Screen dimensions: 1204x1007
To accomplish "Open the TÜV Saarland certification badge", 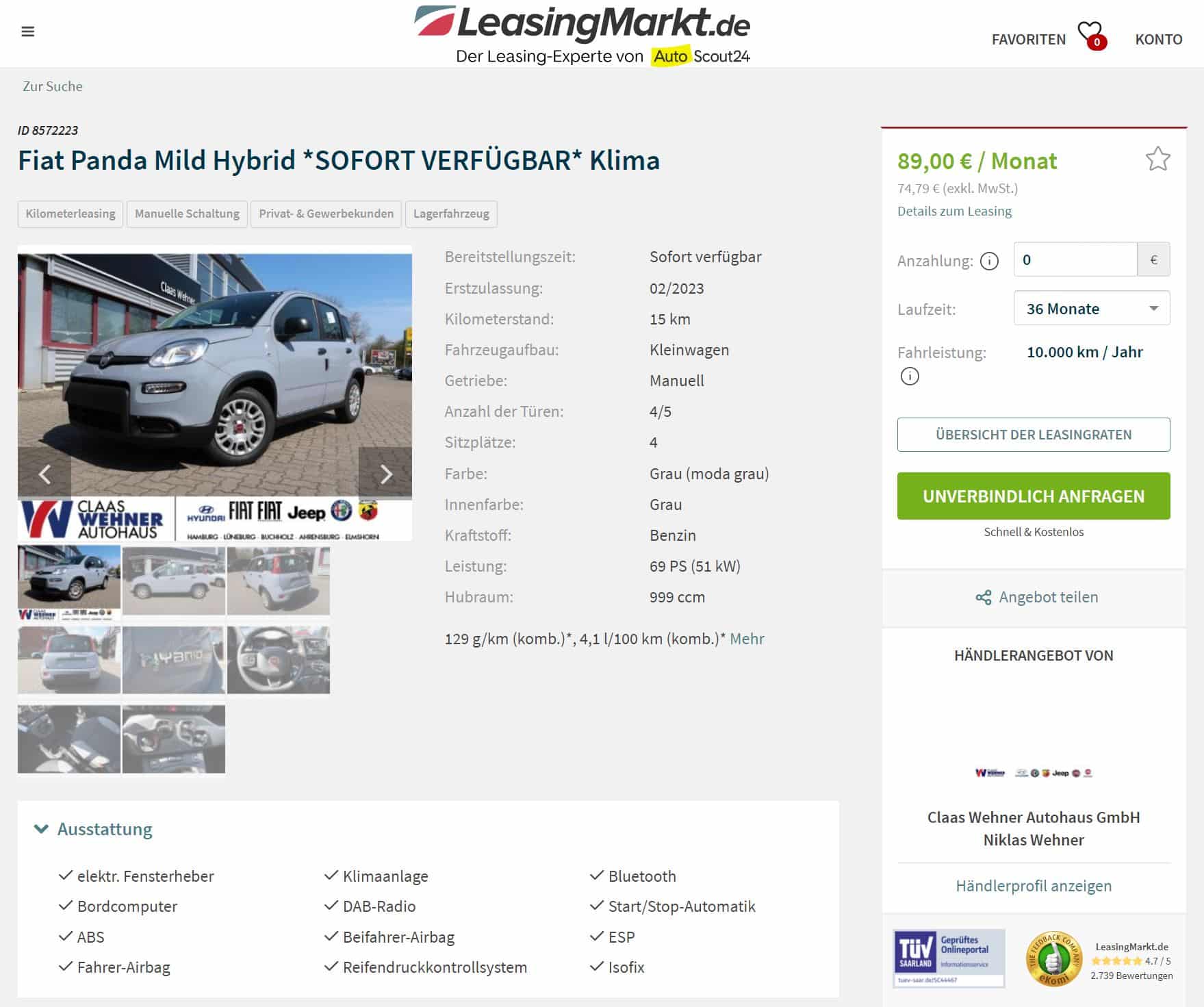I will [x=949, y=958].
